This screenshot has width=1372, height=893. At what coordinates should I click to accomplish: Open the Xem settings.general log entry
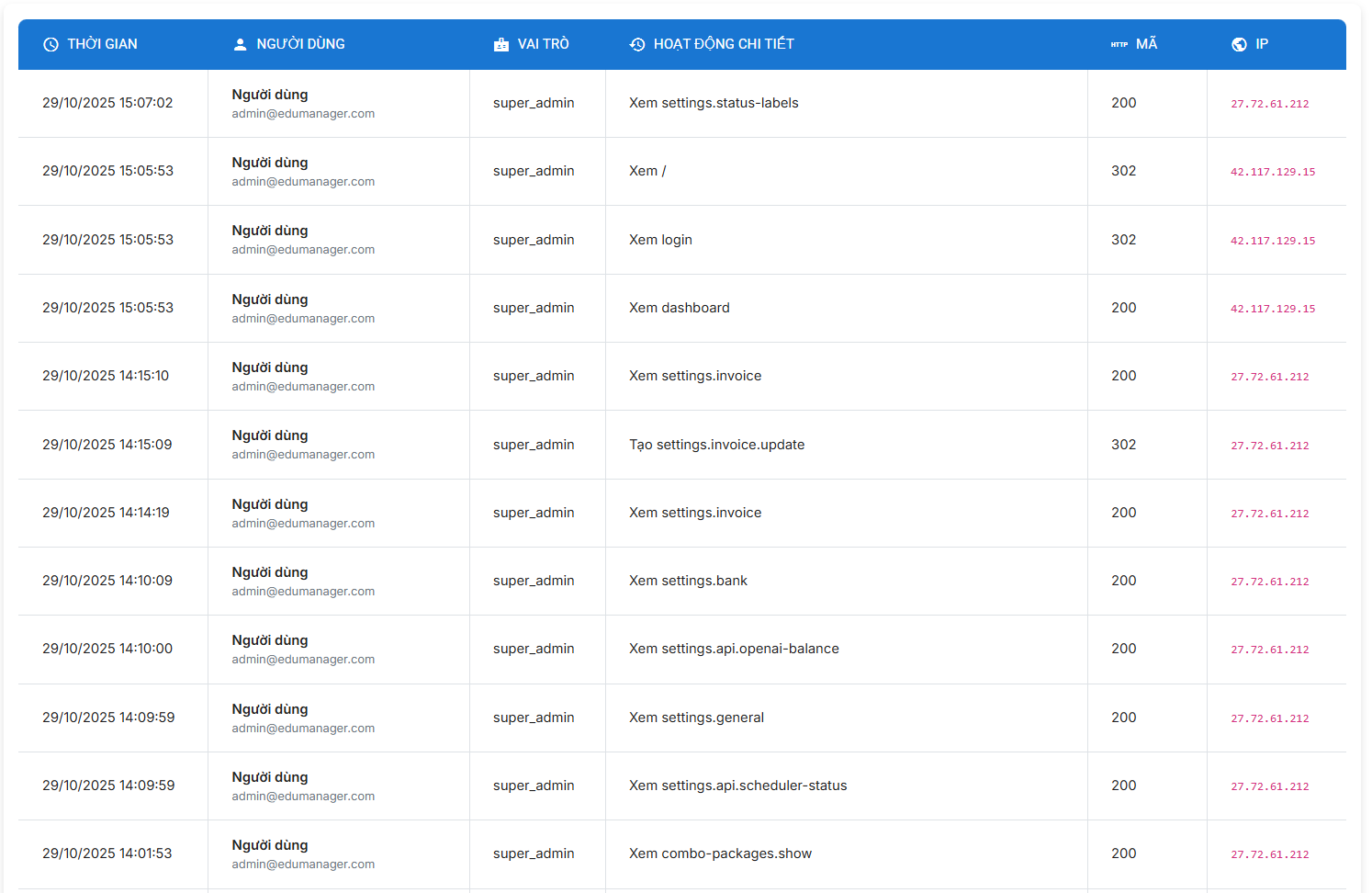tap(696, 718)
